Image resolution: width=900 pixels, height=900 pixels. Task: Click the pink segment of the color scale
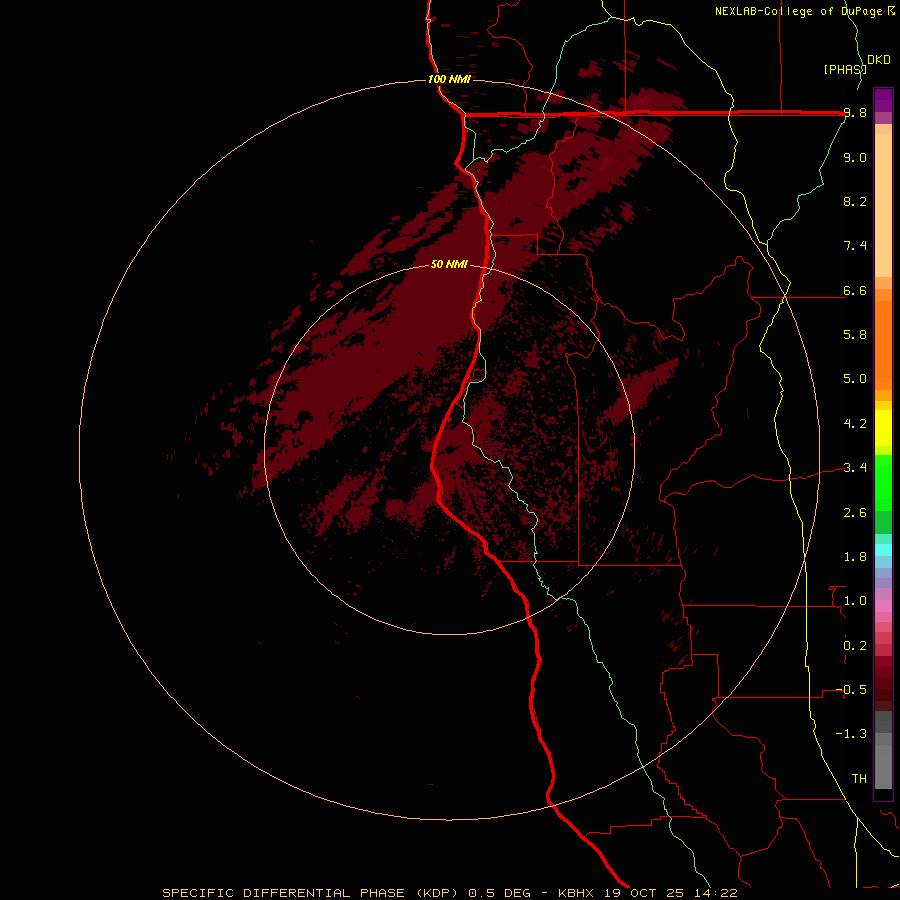[883, 606]
